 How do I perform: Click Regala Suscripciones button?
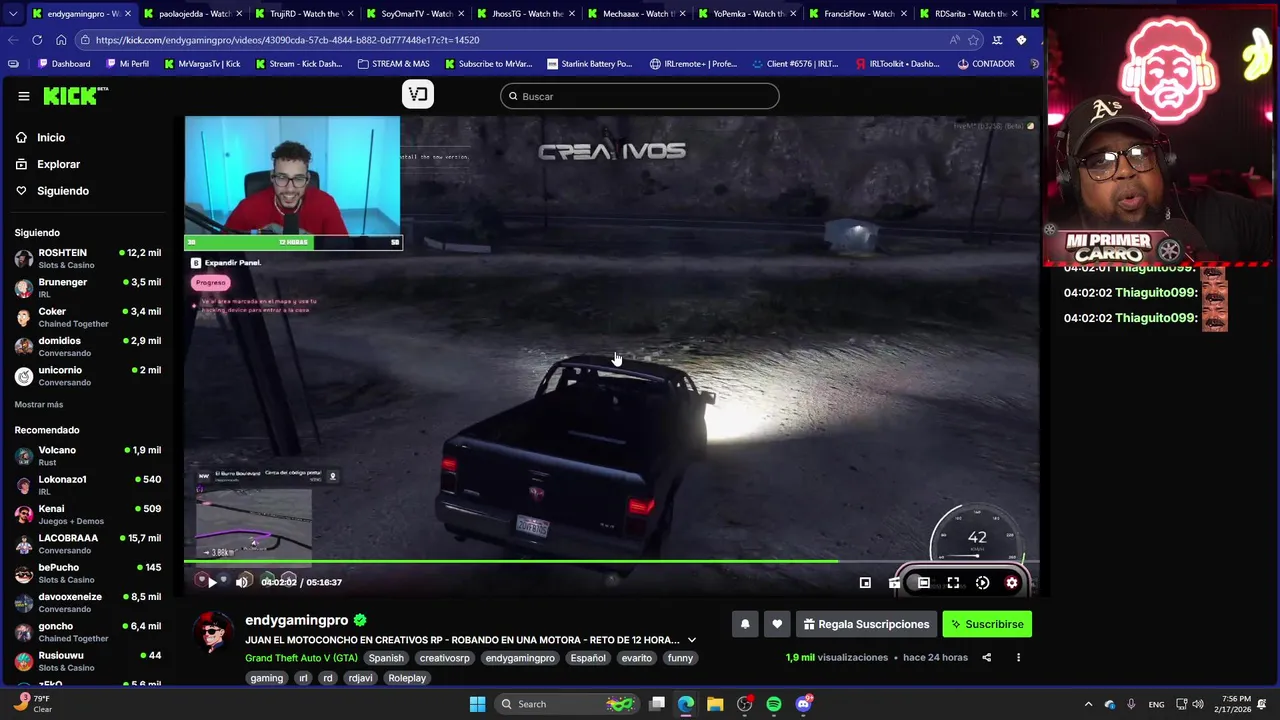866,624
